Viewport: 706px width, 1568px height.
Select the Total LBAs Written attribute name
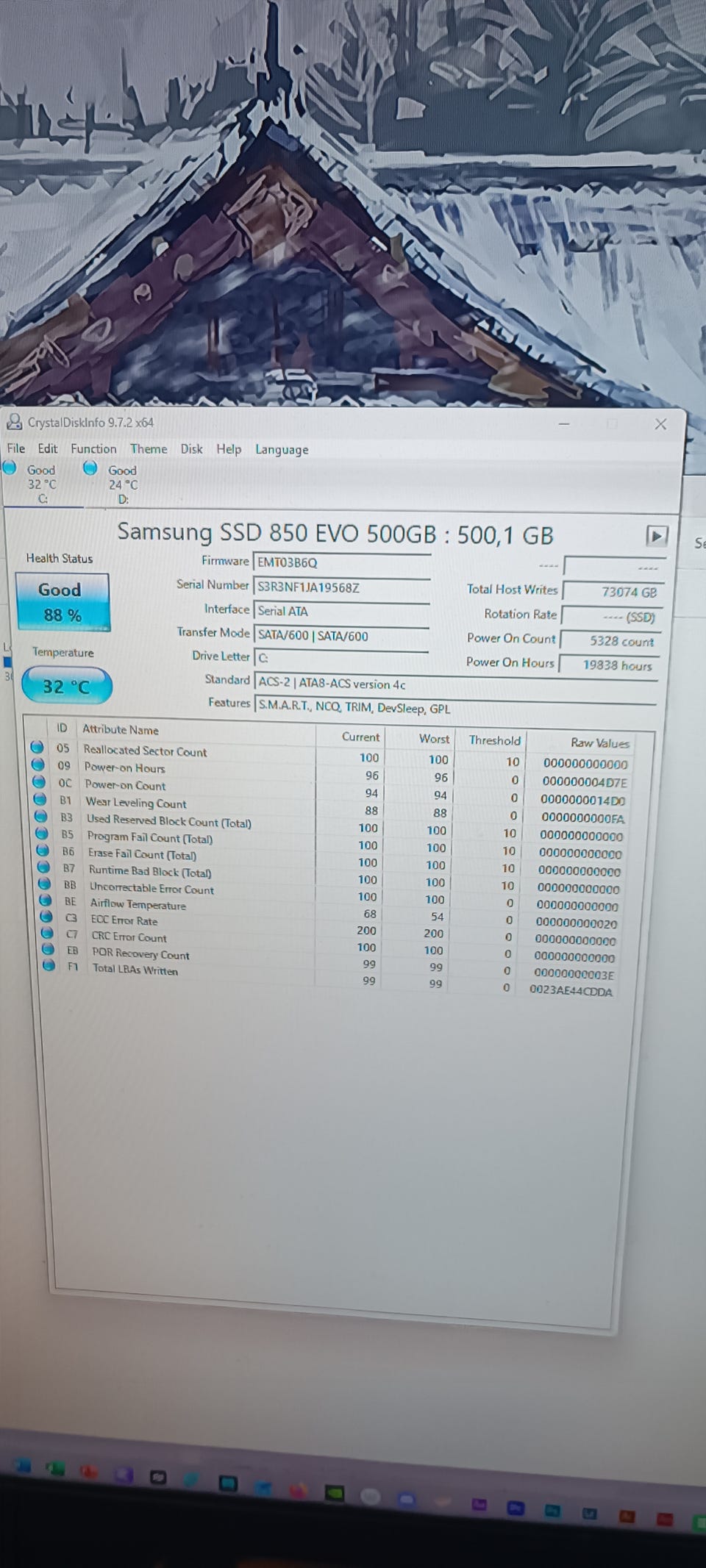pyautogui.click(x=135, y=970)
